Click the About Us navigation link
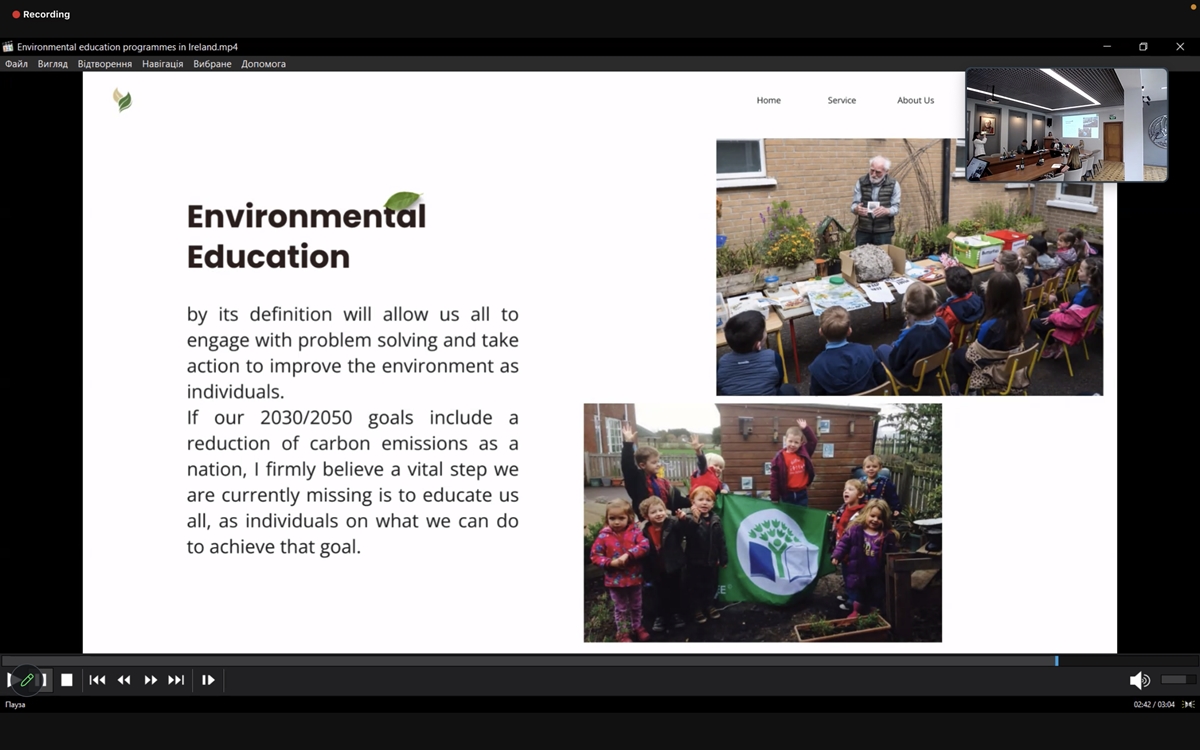Image resolution: width=1200 pixels, height=750 pixels. coord(915,100)
